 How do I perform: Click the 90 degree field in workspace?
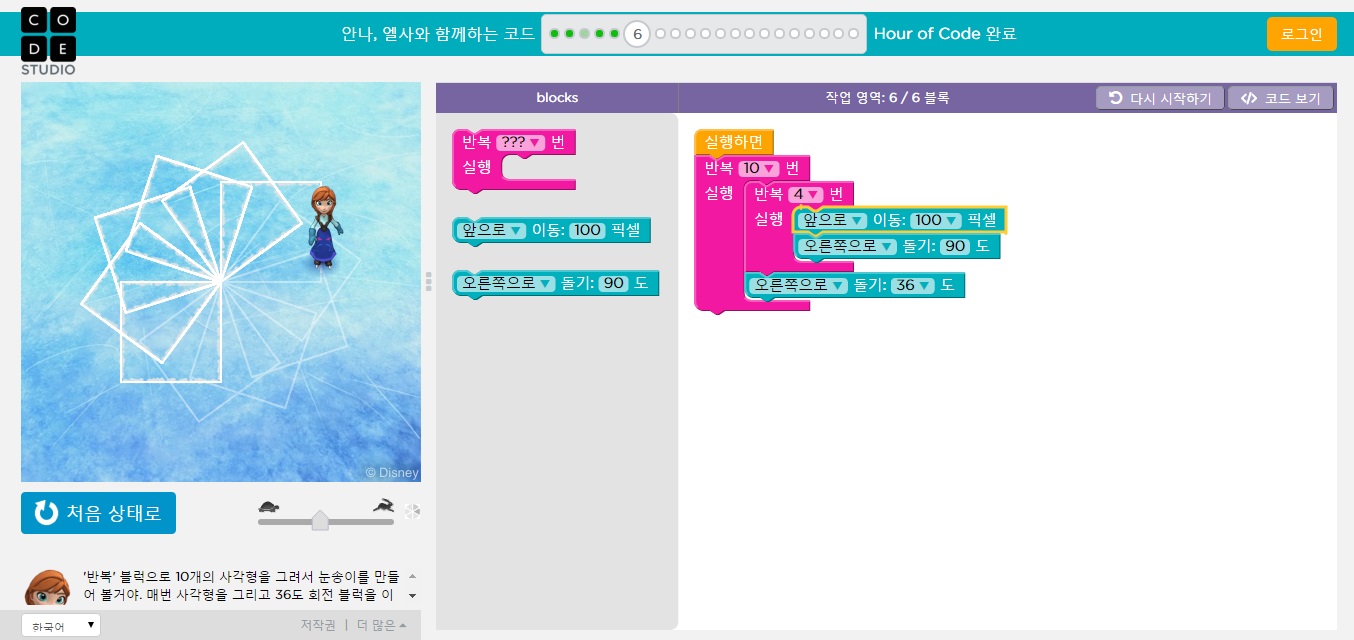coord(955,246)
